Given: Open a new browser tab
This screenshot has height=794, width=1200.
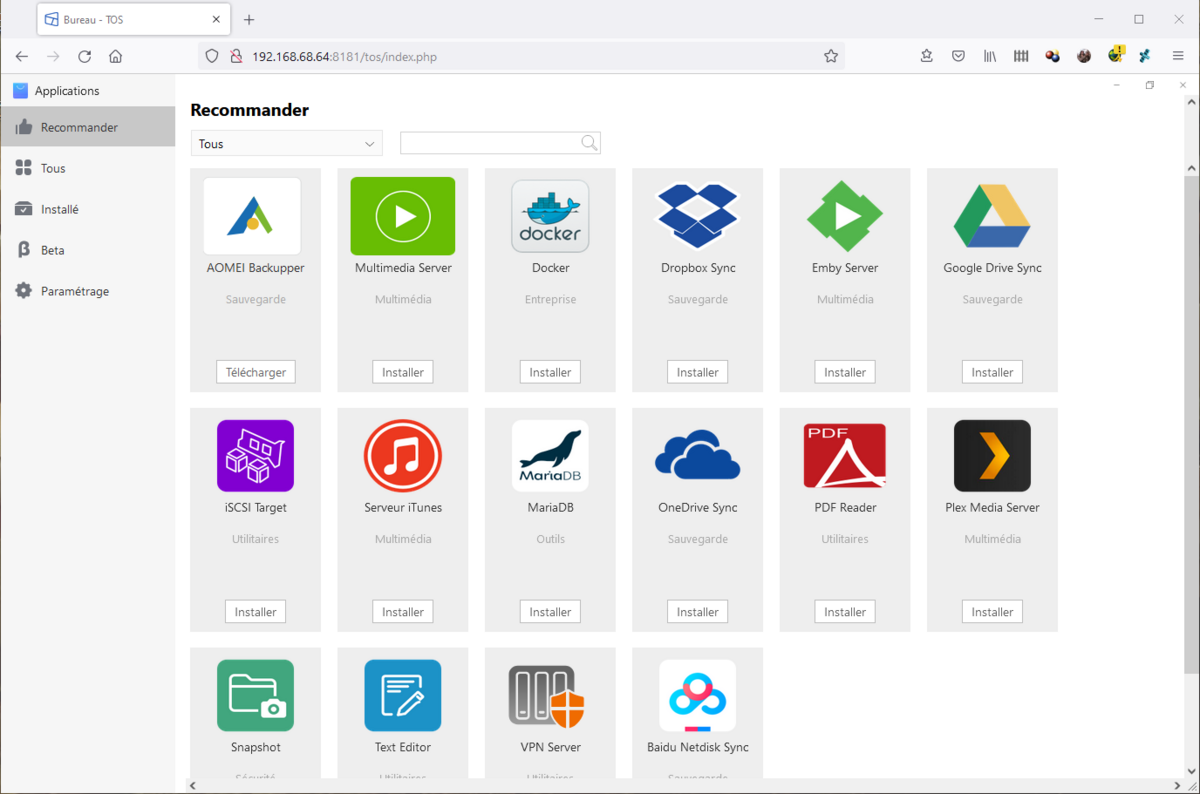Looking at the screenshot, I should [x=249, y=19].
